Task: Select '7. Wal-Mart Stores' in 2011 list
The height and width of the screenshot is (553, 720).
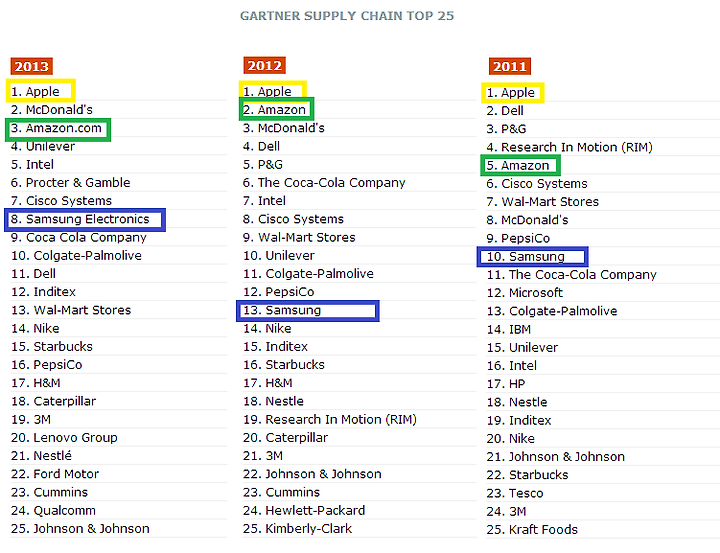Action: (543, 202)
